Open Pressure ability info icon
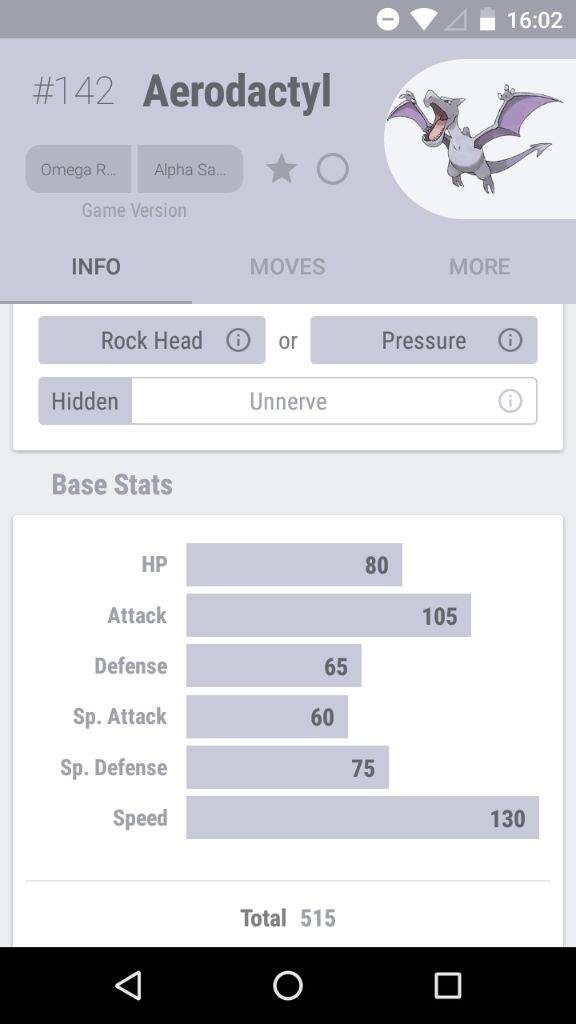576x1024 pixels. coord(510,340)
